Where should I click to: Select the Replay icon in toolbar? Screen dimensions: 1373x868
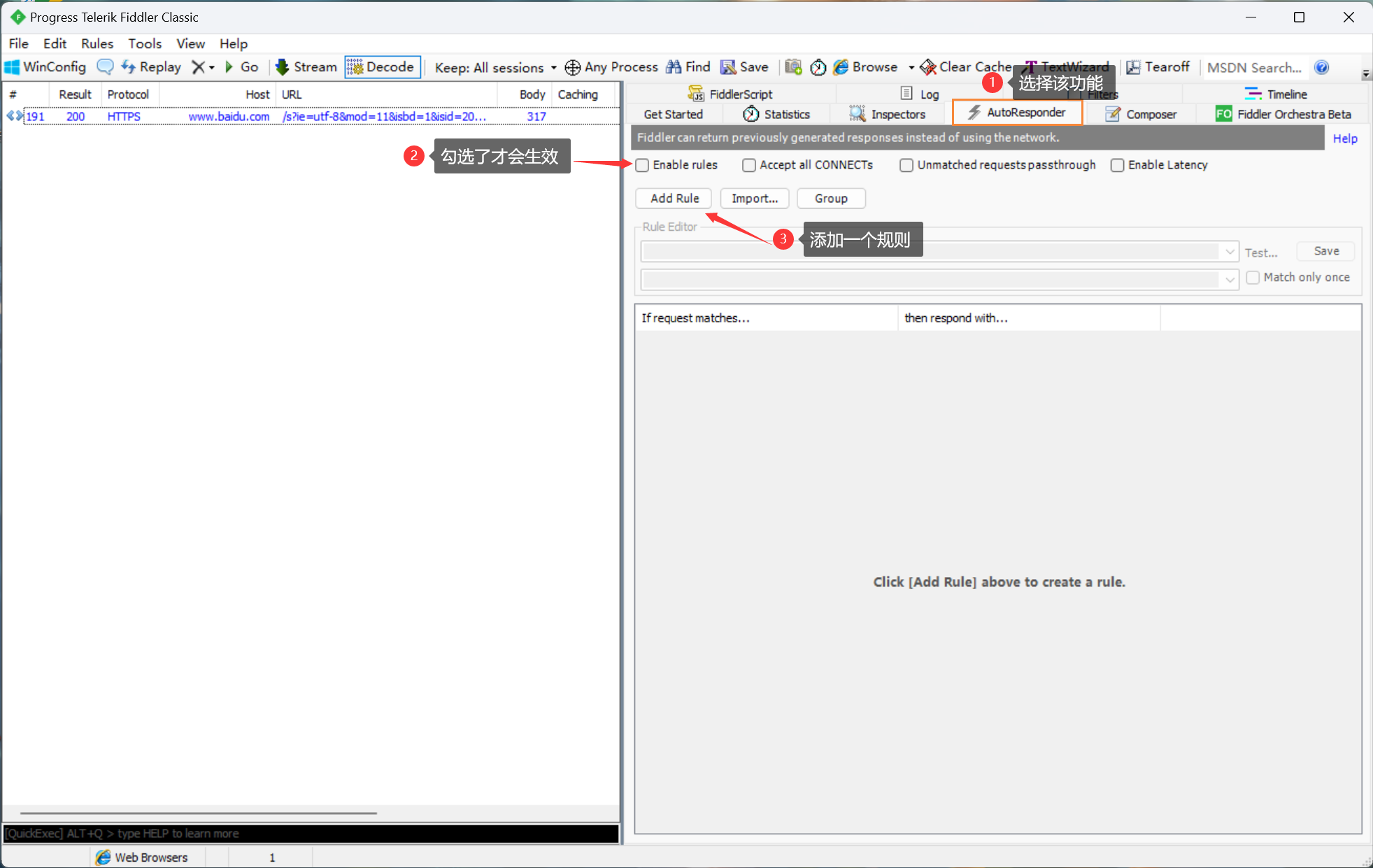pyautogui.click(x=129, y=67)
